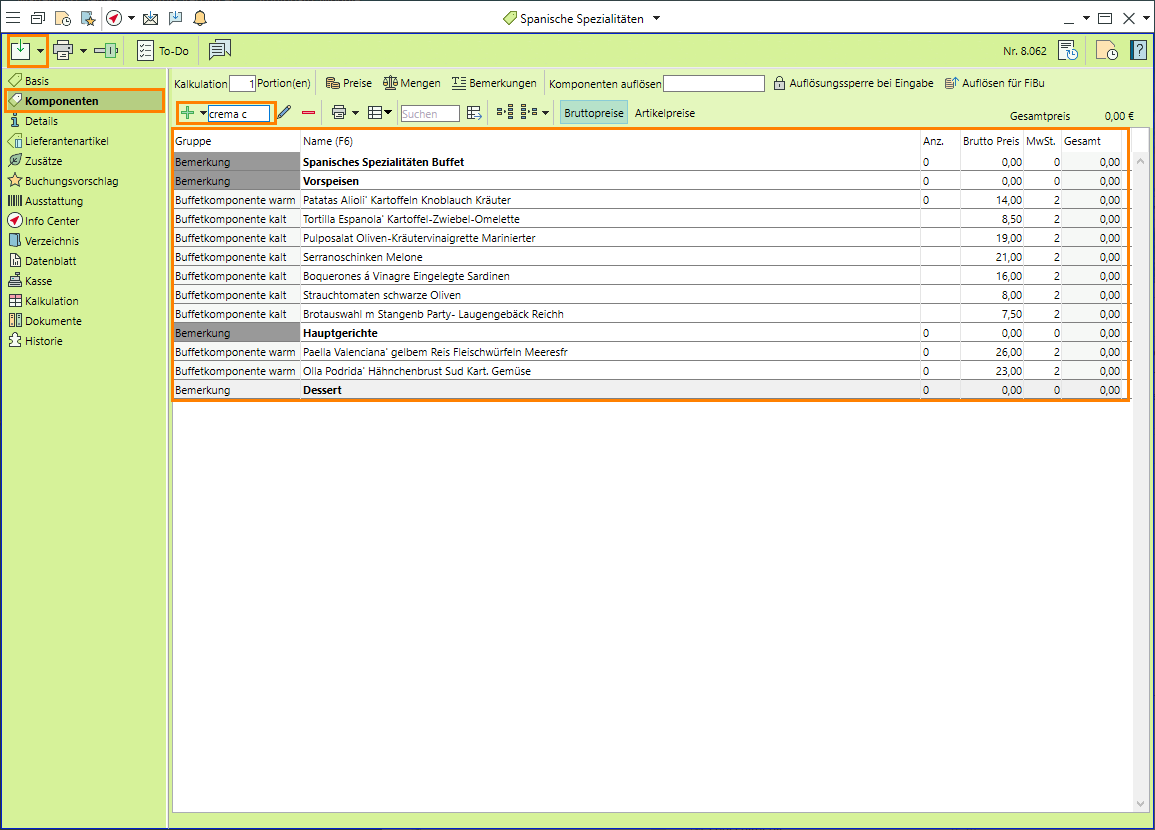Click the Suchen search field

[430, 114]
